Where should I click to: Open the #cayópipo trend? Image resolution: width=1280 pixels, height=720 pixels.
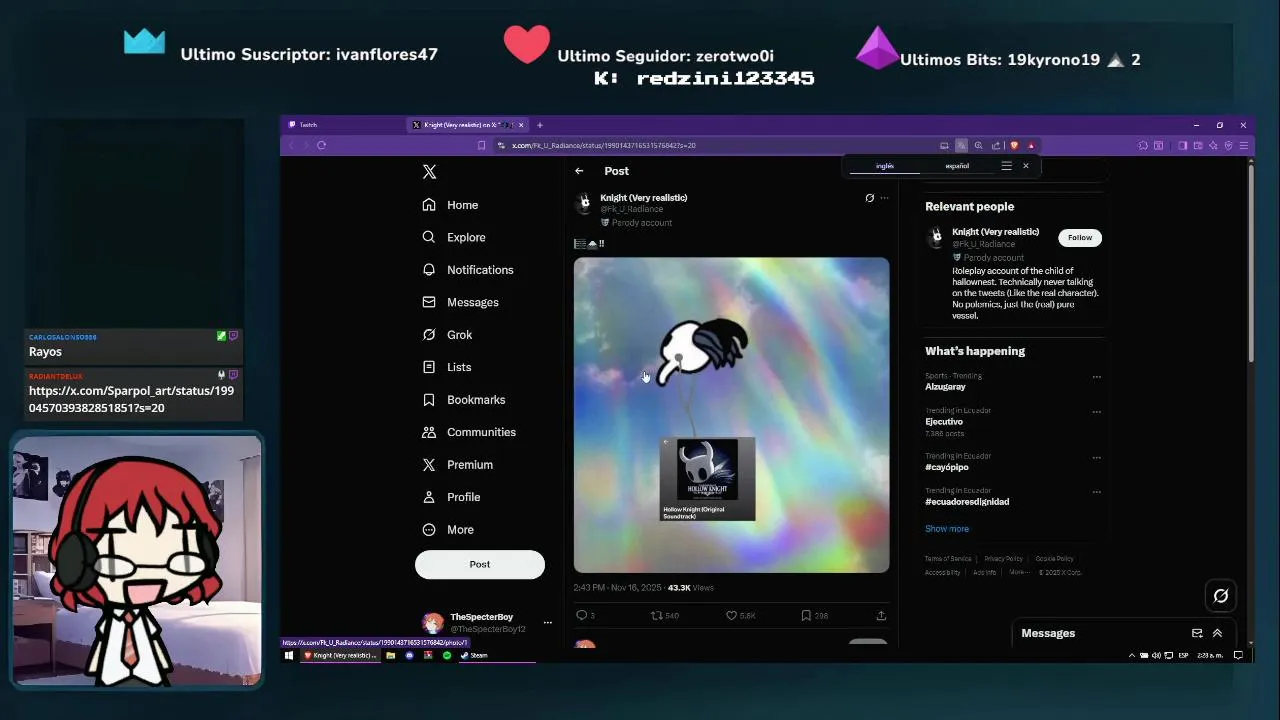click(x=947, y=467)
